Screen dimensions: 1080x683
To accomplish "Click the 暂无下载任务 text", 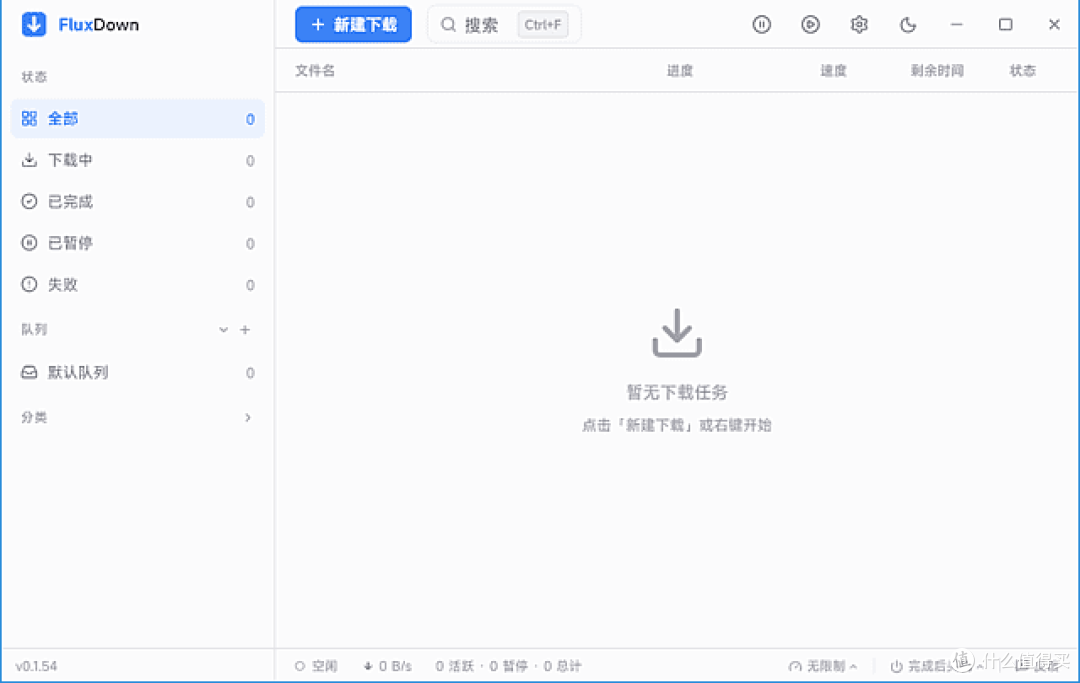I will click(x=677, y=392).
